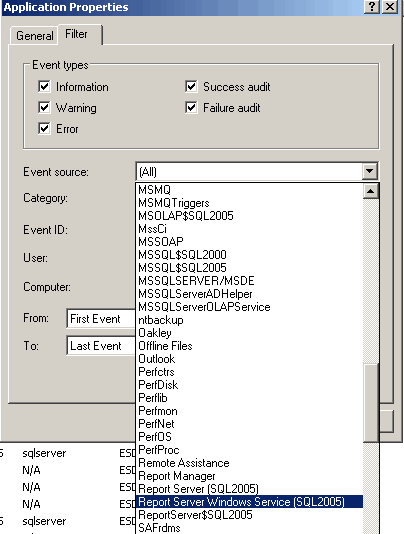Choose Perfctrs from the list
The height and width of the screenshot is (534, 404).
click(x=250, y=372)
